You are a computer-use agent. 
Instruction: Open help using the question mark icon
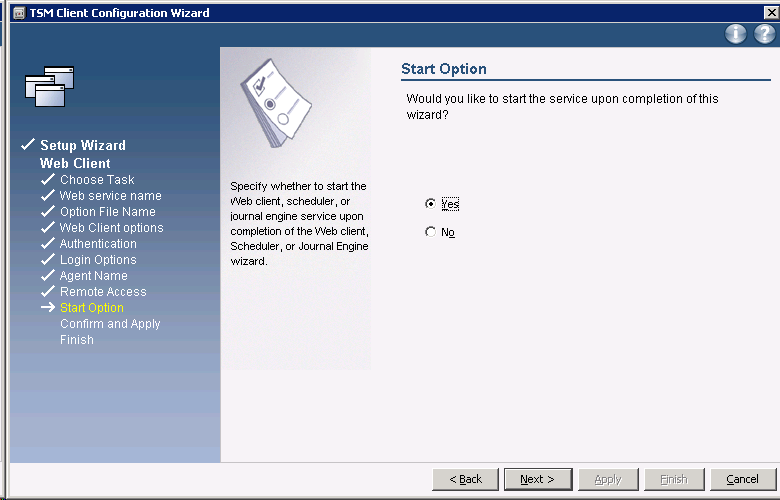pos(764,34)
